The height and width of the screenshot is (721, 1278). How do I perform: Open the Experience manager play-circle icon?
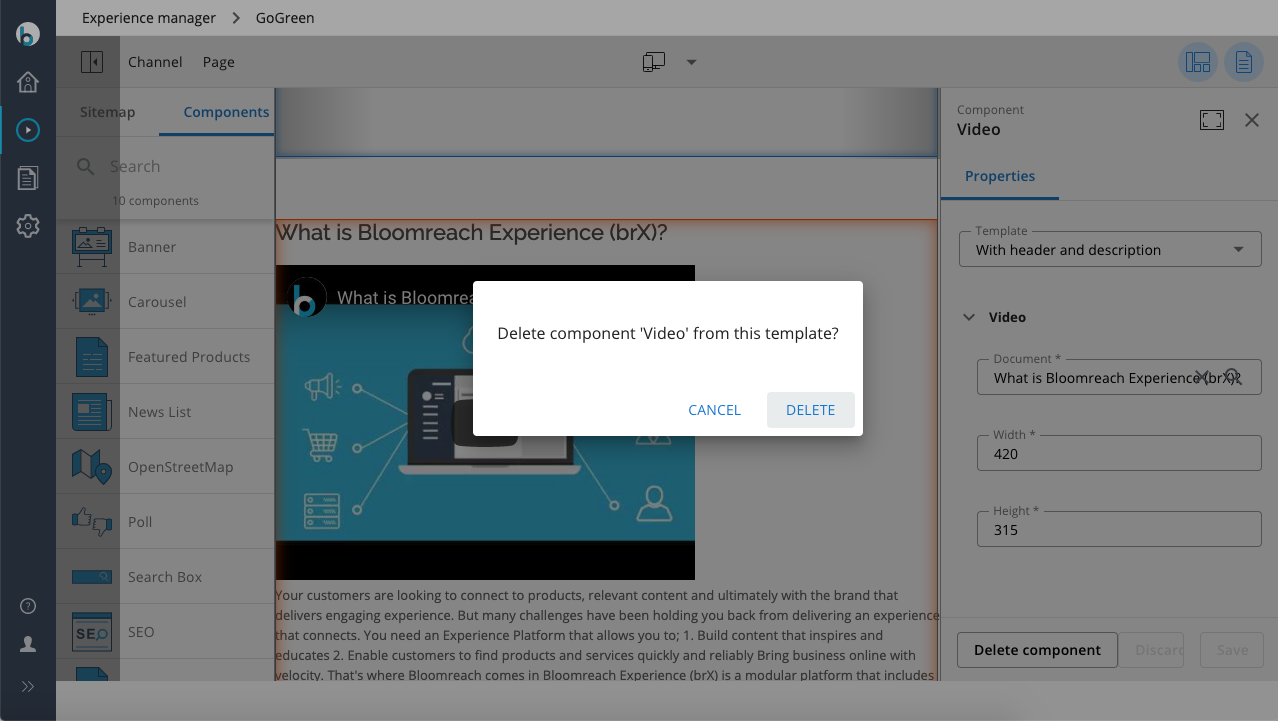[x=28, y=129]
